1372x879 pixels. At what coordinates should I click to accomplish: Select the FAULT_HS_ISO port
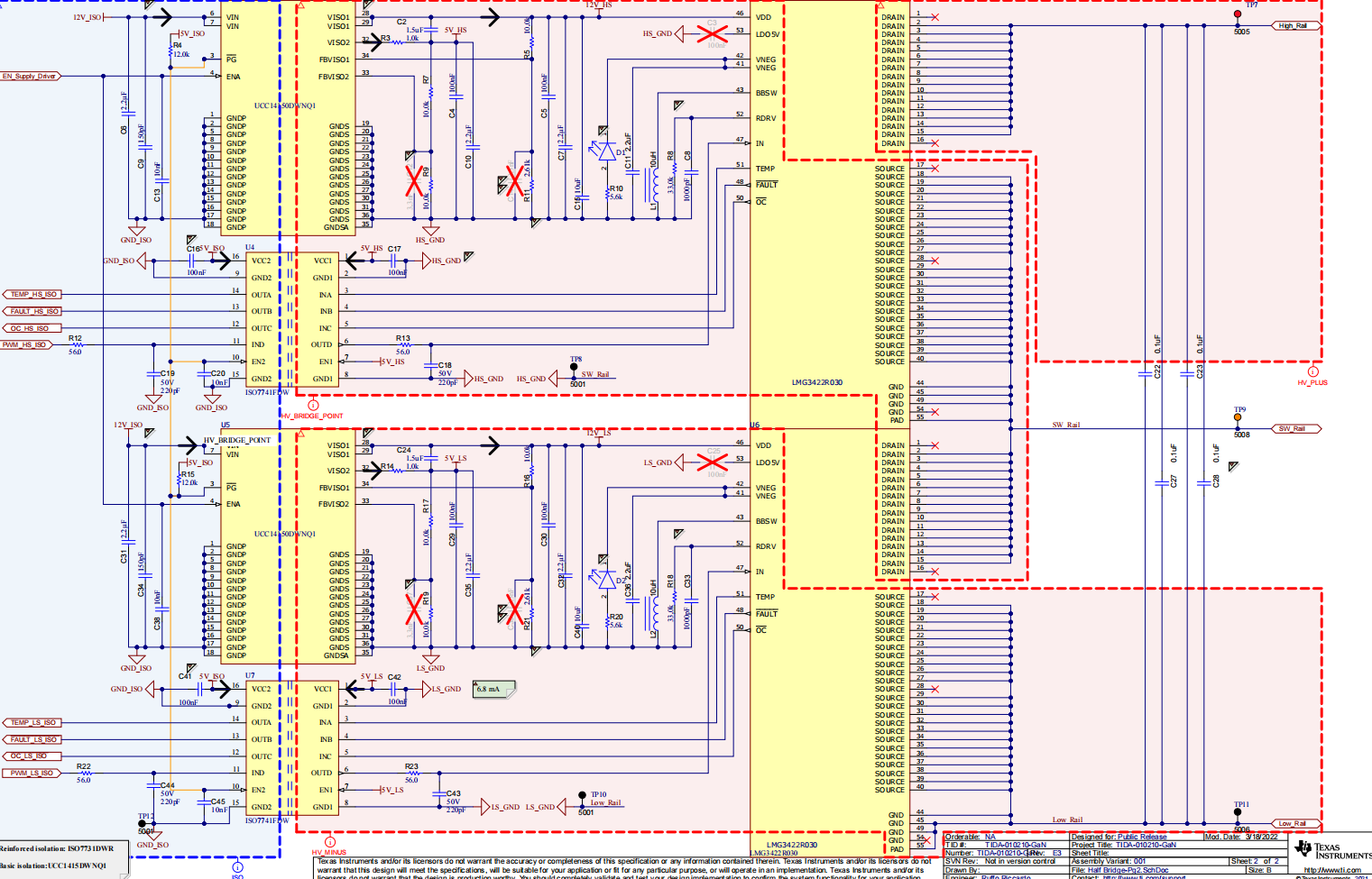(32, 312)
